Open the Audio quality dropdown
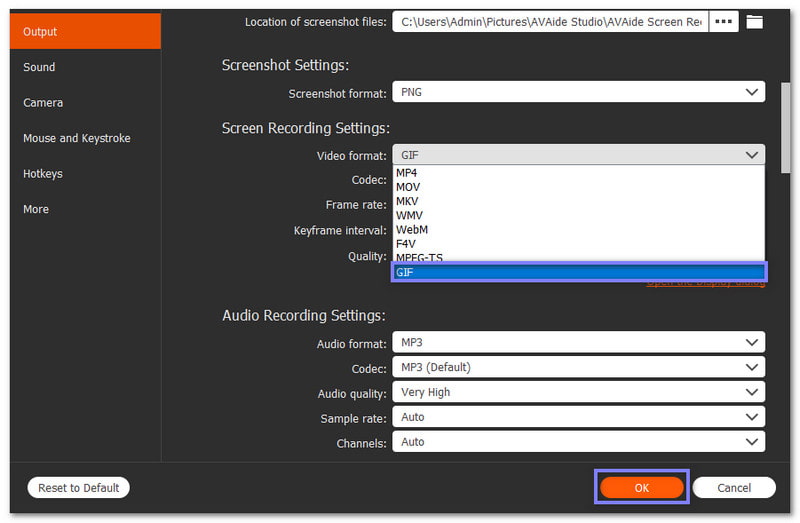The image size is (800, 523). [578, 392]
